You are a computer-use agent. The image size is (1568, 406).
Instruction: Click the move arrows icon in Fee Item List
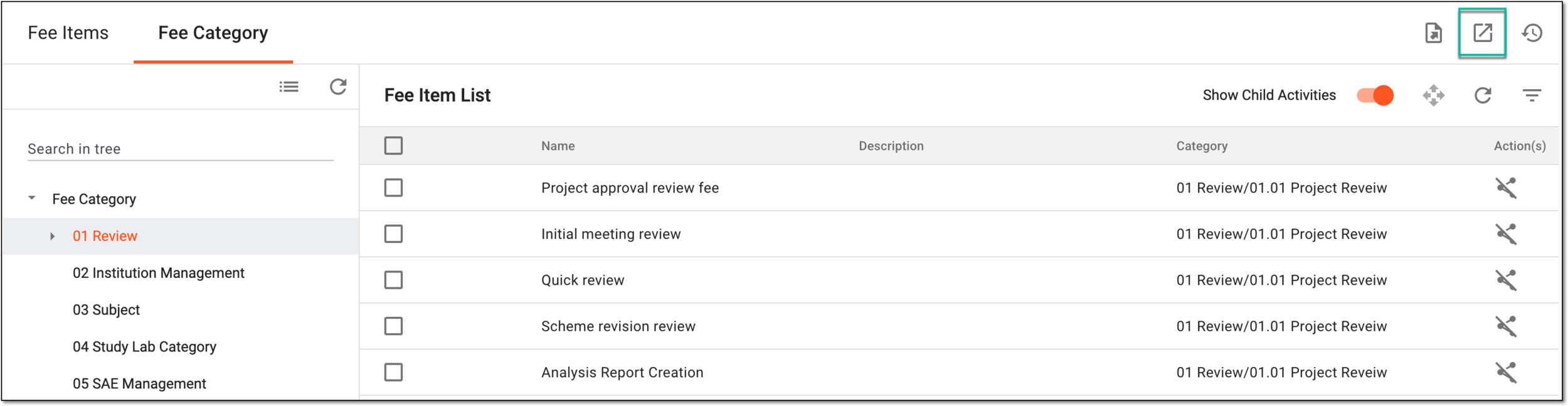click(x=1433, y=95)
